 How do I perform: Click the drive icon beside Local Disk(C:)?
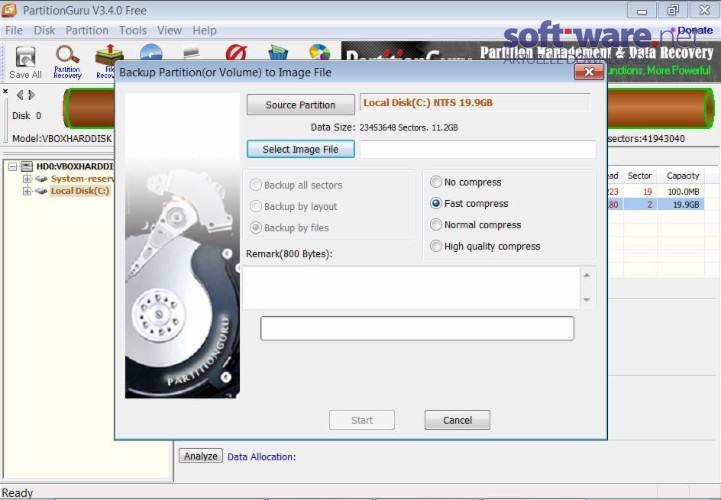[x=41, y=191]
